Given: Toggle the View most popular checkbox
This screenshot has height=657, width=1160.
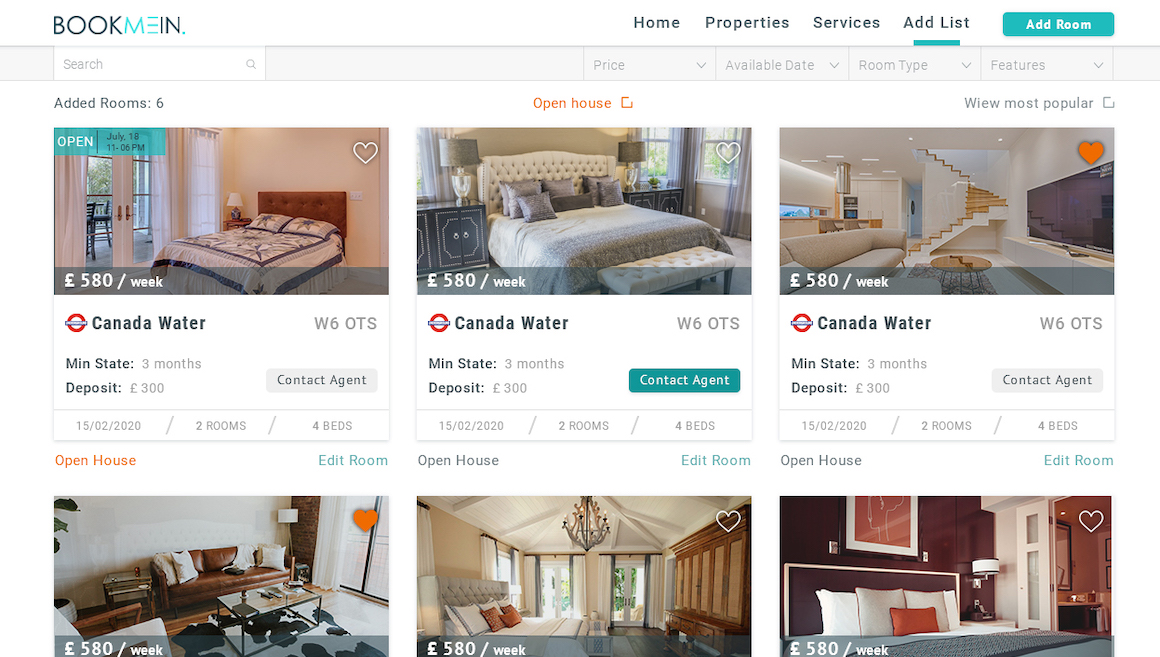Looking at the screenshot, I should pyautogui.click(x=1108, y=102).
